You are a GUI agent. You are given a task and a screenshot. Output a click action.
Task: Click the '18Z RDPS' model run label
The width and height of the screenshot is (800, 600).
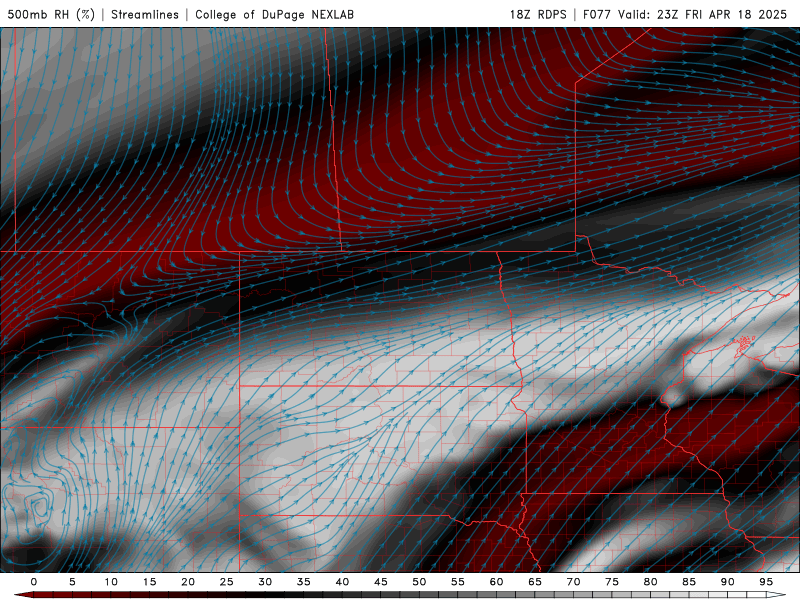[x=538, y=14]
